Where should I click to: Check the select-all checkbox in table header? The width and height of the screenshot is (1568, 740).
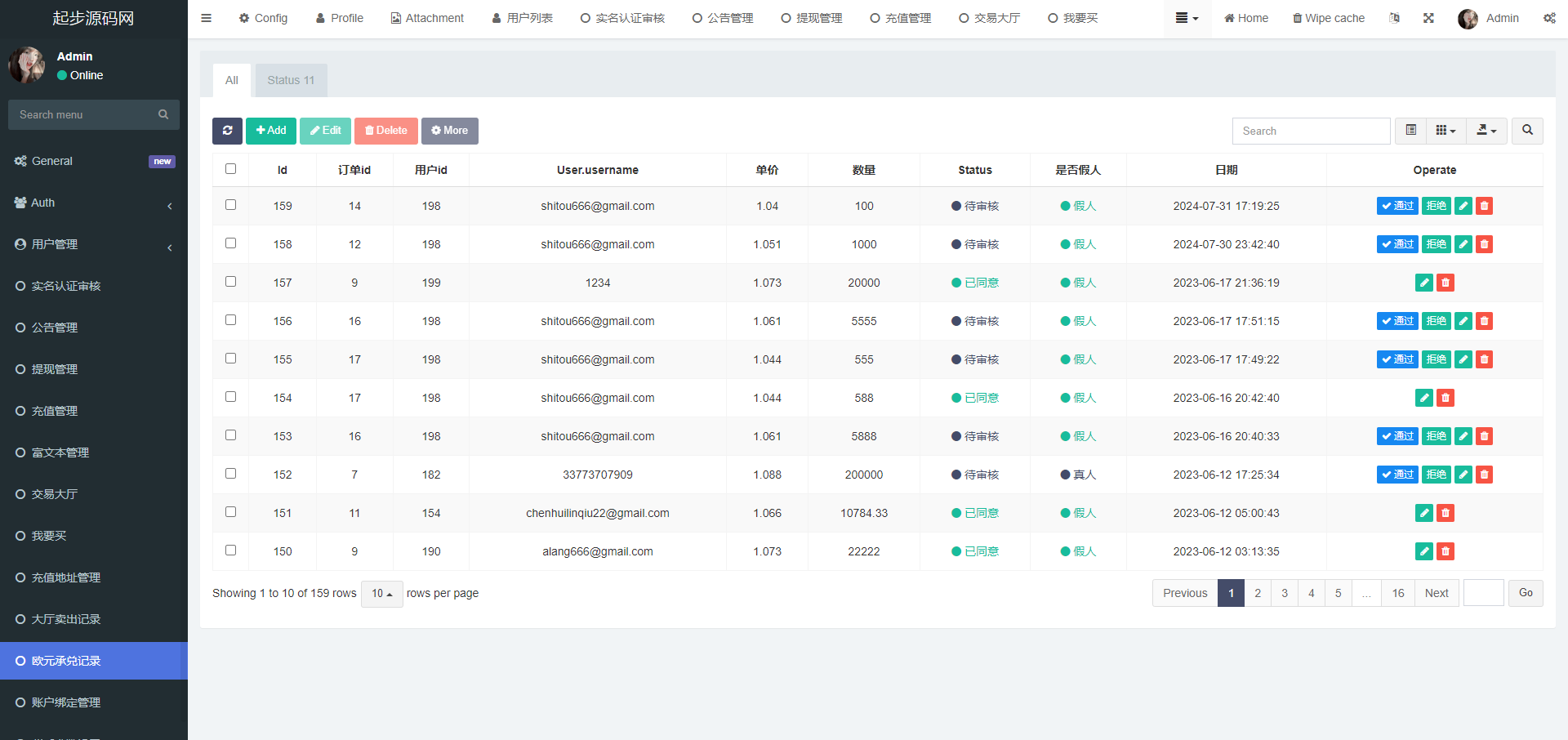click(230, 169)
